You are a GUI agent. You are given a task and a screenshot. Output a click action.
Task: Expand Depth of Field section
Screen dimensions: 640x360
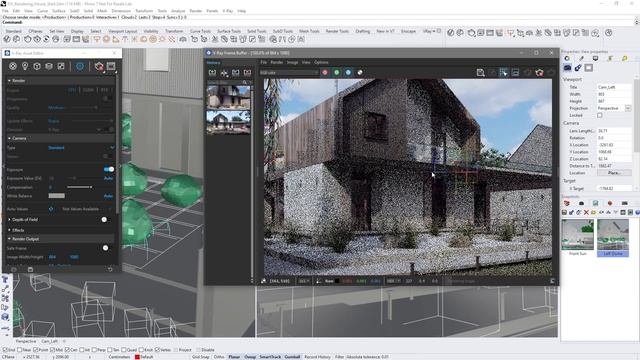click(x=9, y=220)
